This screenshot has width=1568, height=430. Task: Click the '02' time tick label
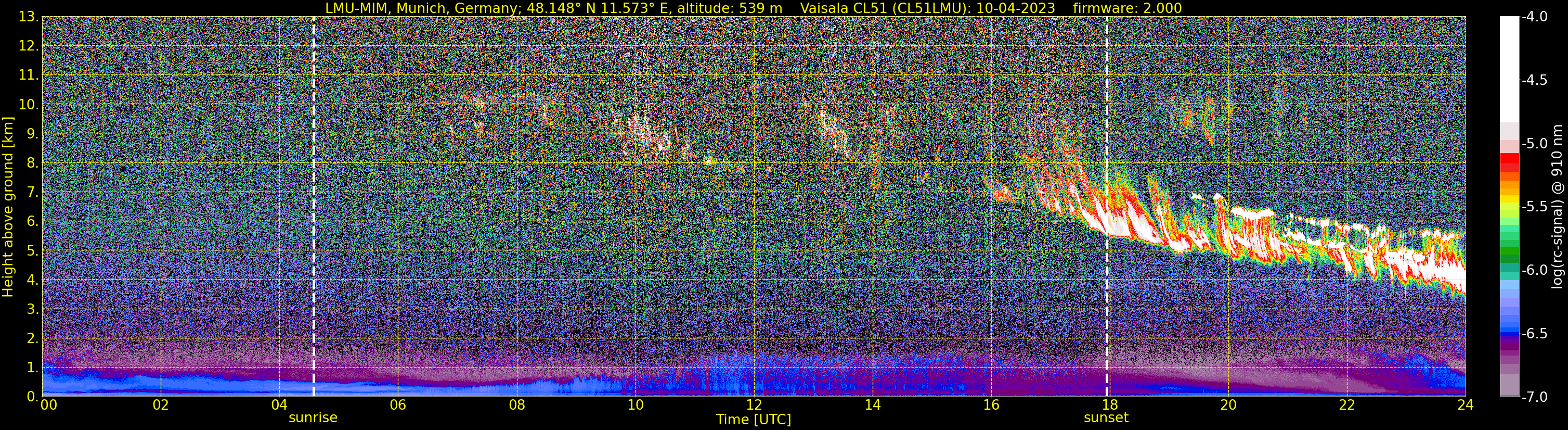(160, 405)
